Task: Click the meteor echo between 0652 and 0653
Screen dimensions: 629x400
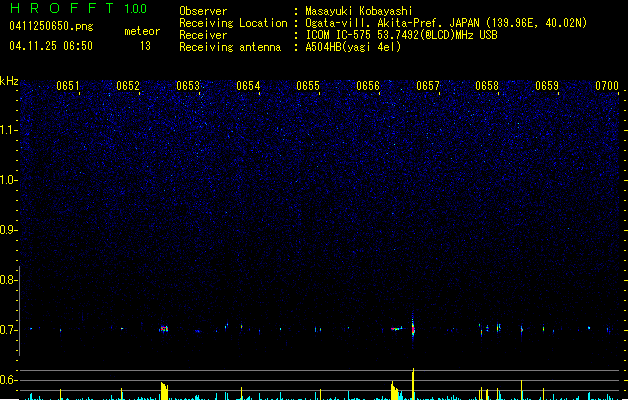Action: point(164,329)
